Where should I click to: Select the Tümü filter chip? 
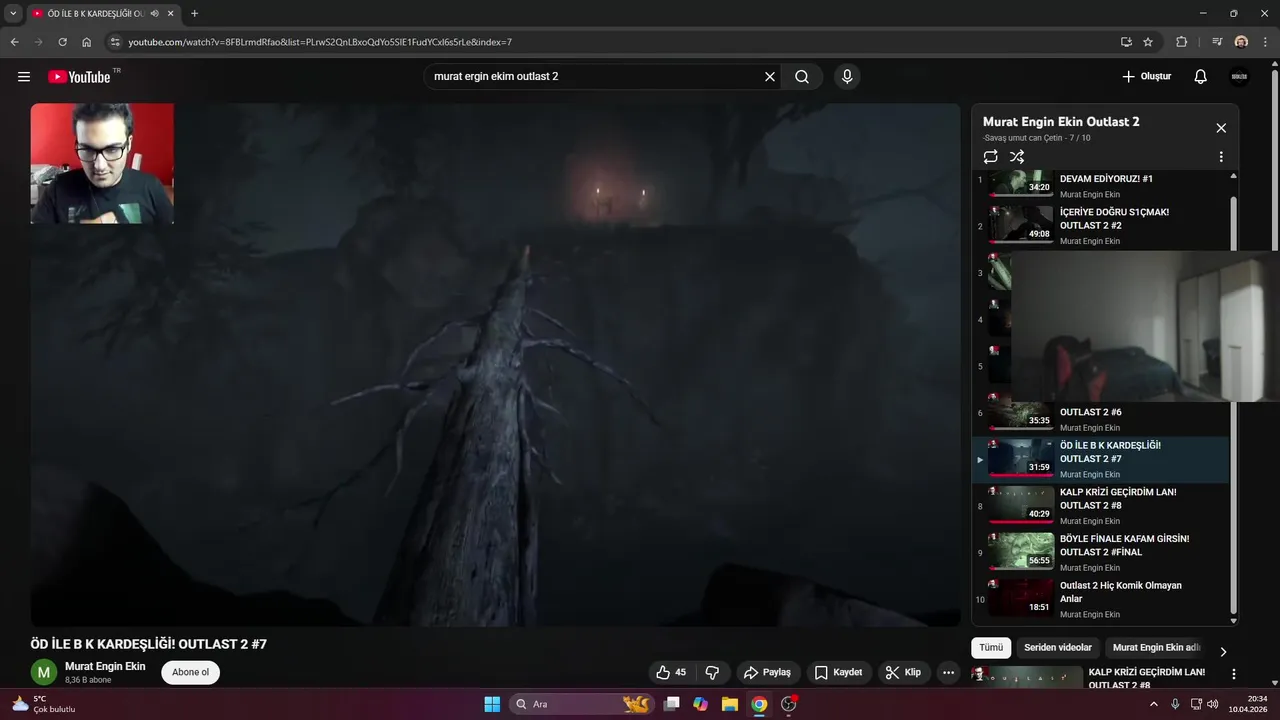[991, 648]
